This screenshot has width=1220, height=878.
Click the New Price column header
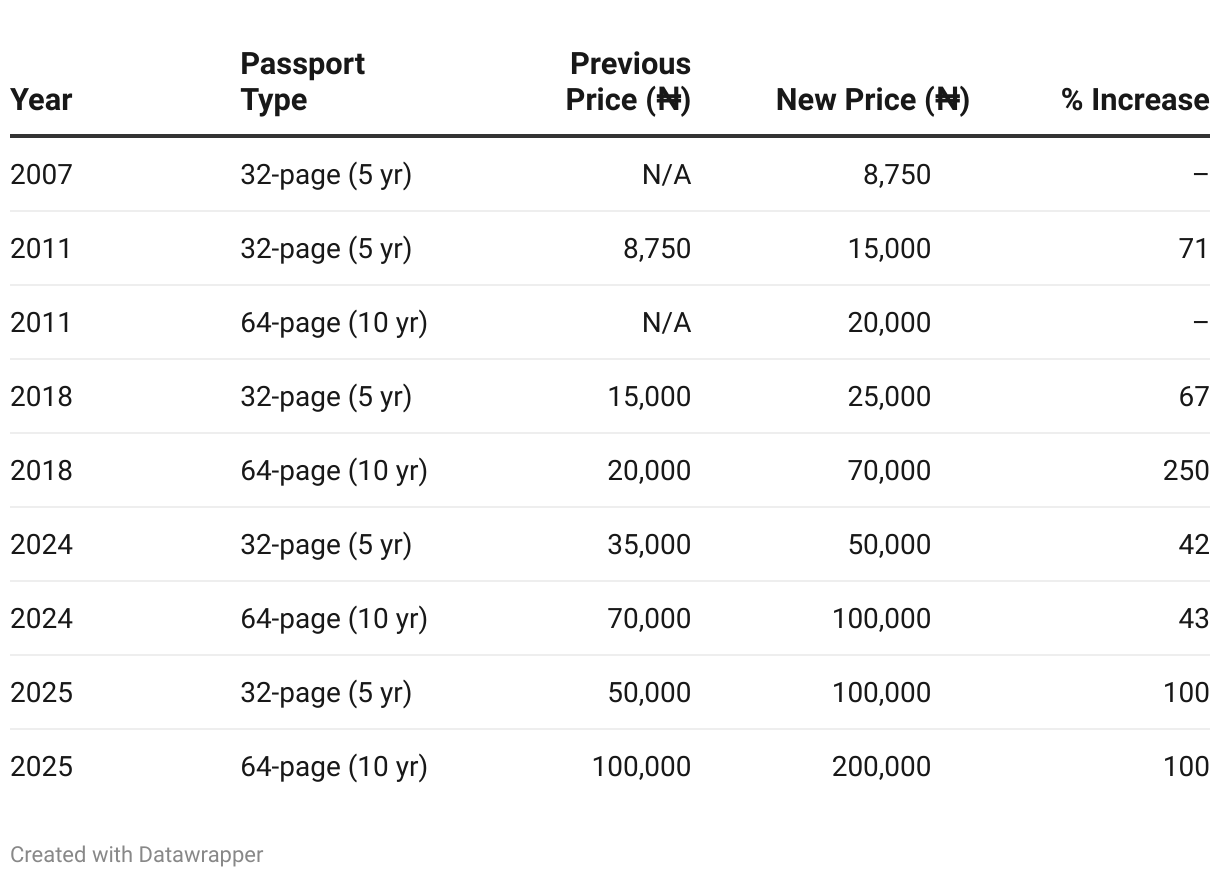coord(873,100)
